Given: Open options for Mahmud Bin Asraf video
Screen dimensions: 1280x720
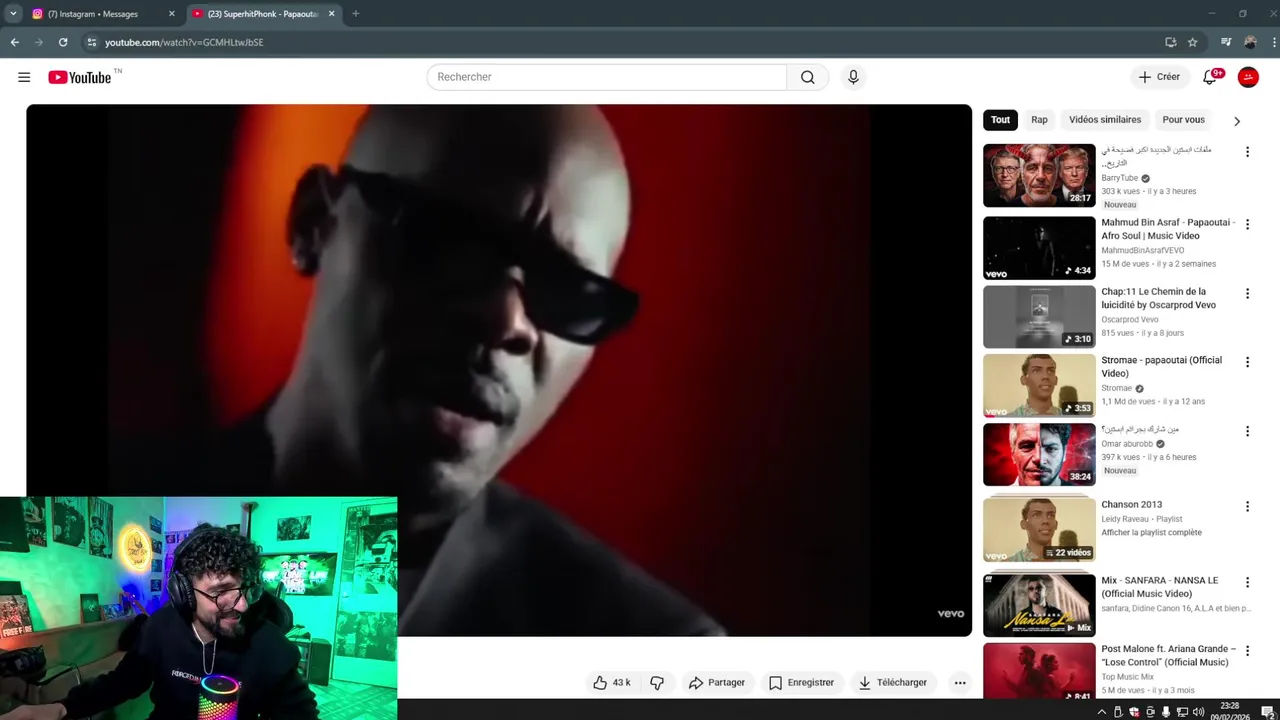Looking at the screenshot, I should pyautogui.click(x=1247, y=224).
